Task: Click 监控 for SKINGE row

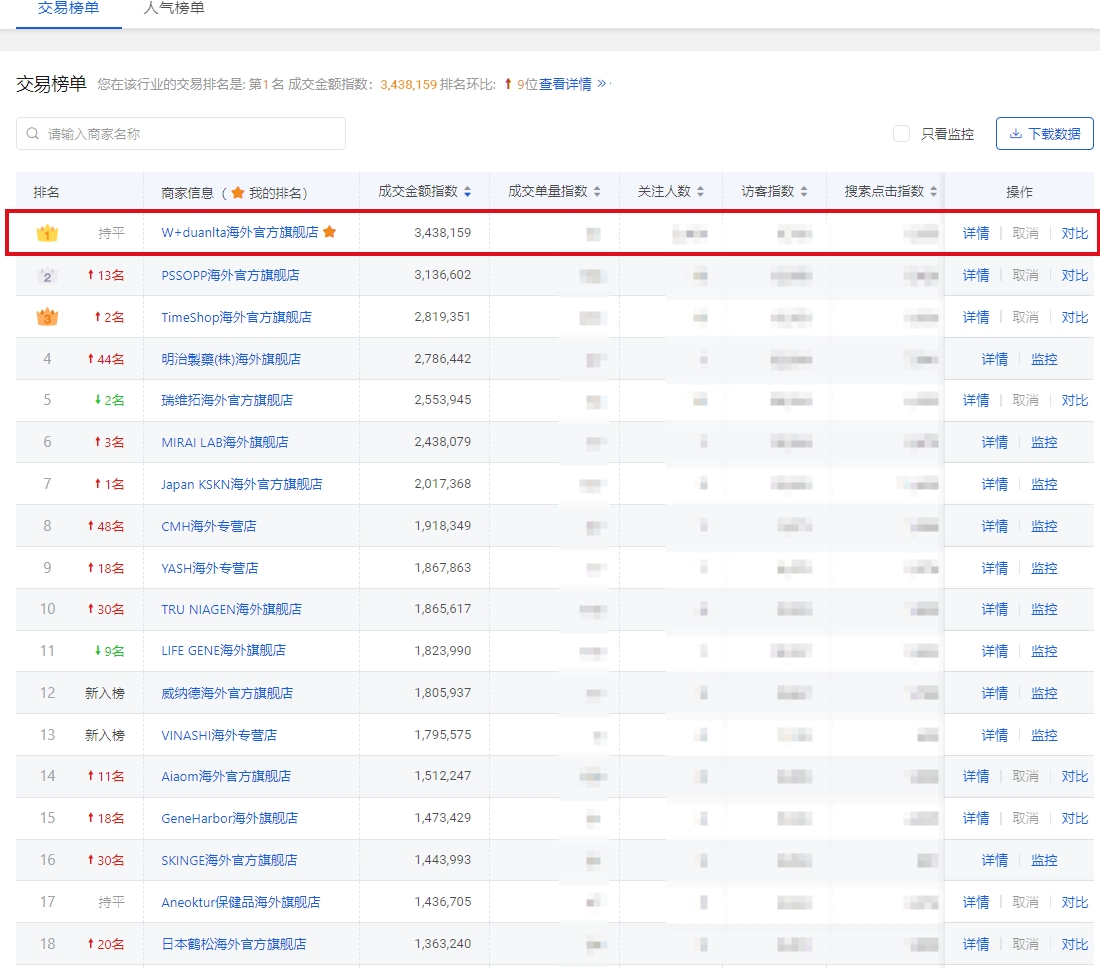Action: 1044,860
